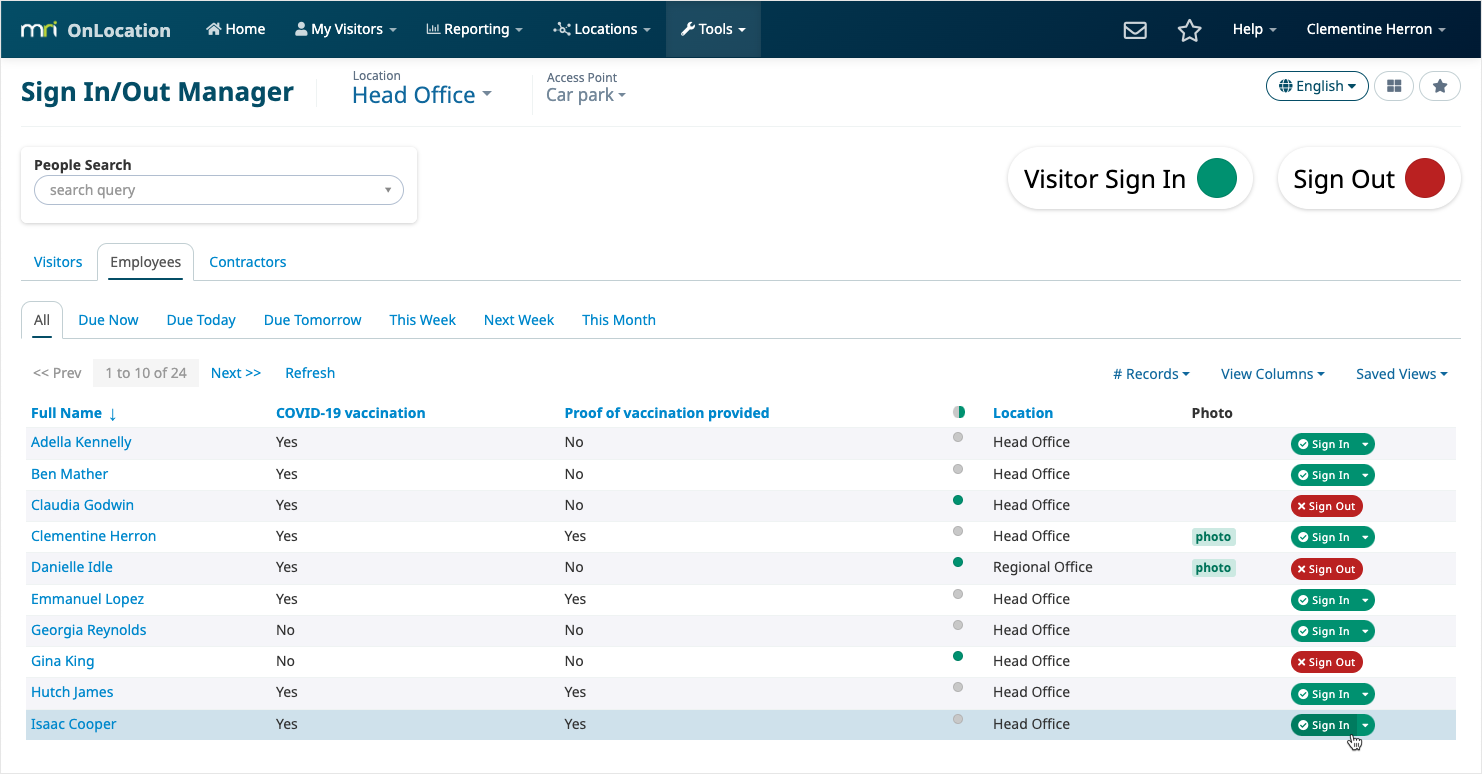This screenshot has height=774, width=1482.
Task: Filter by This Month
Action: click(619, 320)
